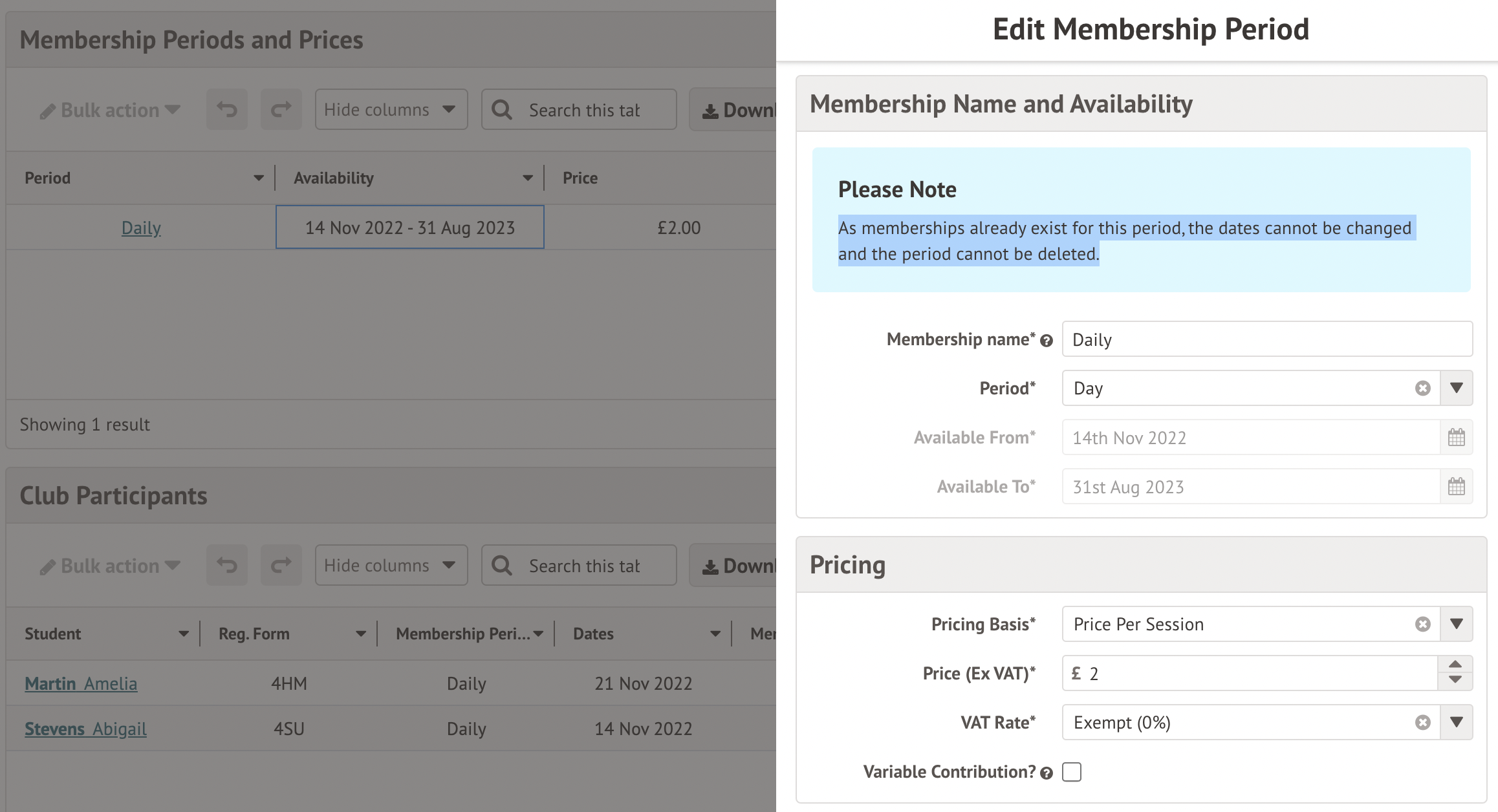Open the Student column header menu
The height and width of the screenshot is (812, 1498).
pyautogui.click(x=184, y=634)
